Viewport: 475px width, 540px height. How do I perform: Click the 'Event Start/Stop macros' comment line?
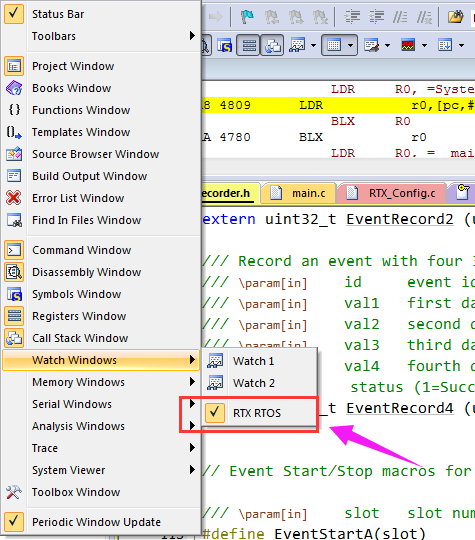click(338, 471)
